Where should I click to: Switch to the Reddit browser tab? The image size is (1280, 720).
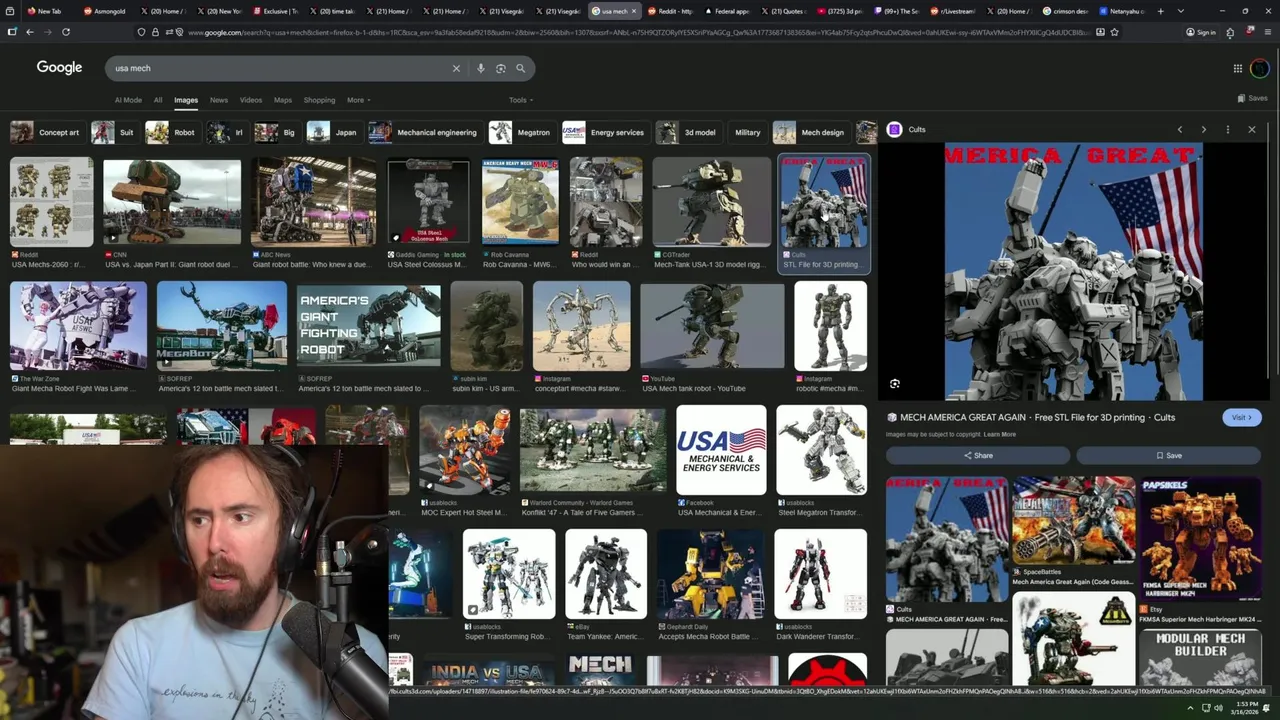coord(670,11)
